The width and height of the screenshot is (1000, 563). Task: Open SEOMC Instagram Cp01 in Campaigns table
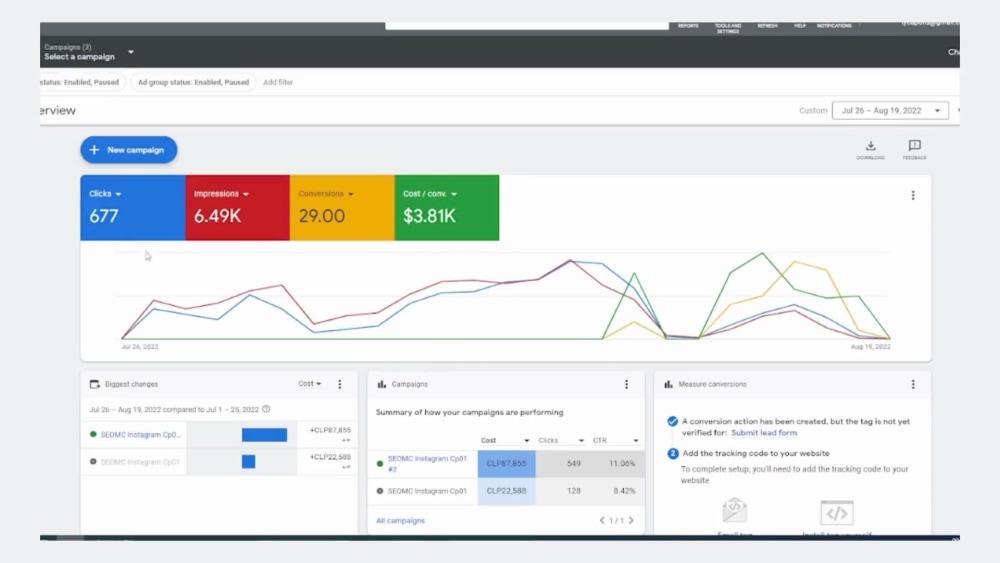pyautogui.click(x=427, y=491)
